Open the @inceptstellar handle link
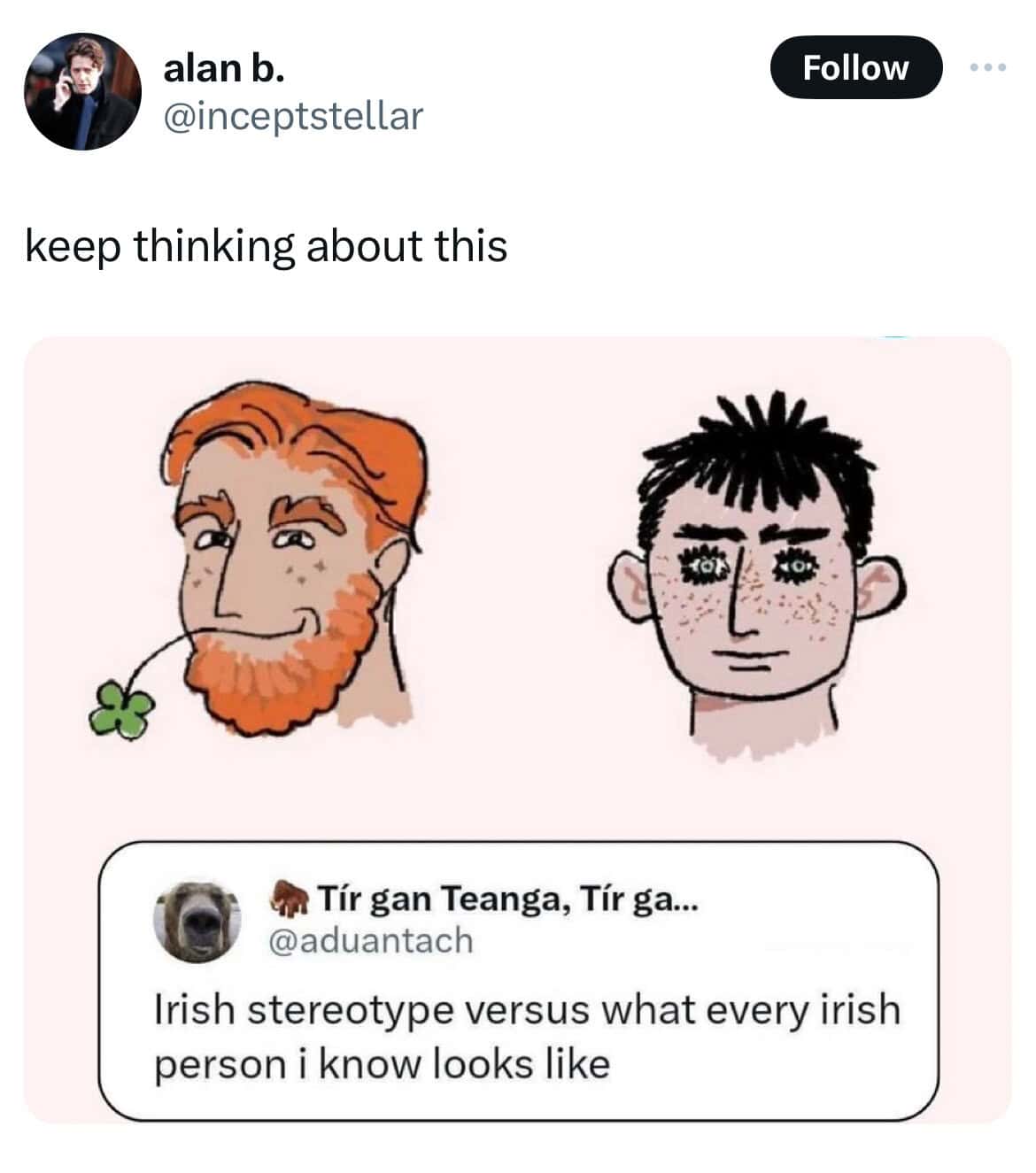Viewport: 1036px width, 1173px height. 293,115
